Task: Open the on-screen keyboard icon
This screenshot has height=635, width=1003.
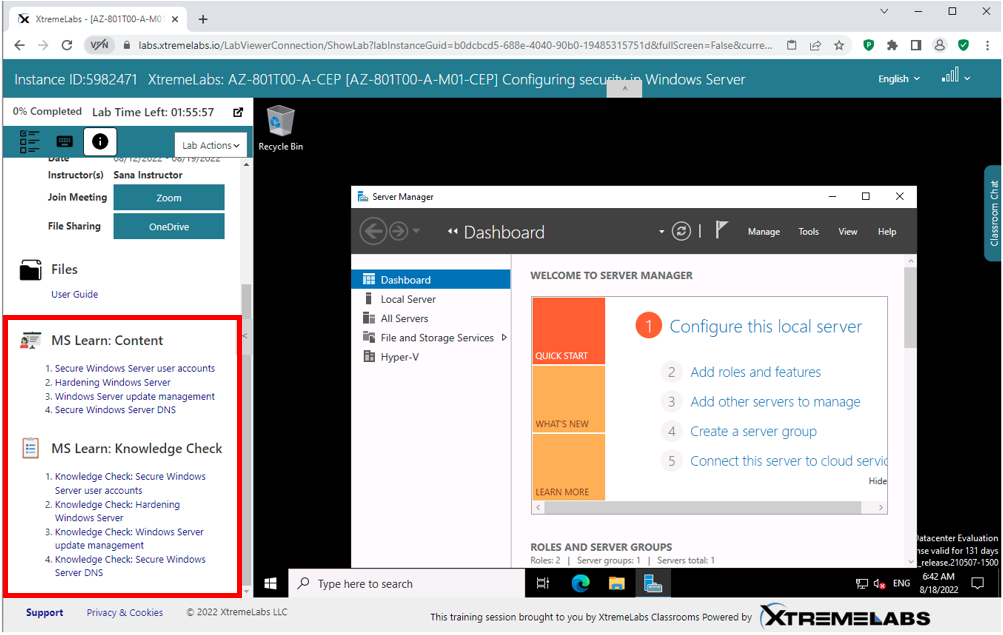Action: (x=64, y=141)
